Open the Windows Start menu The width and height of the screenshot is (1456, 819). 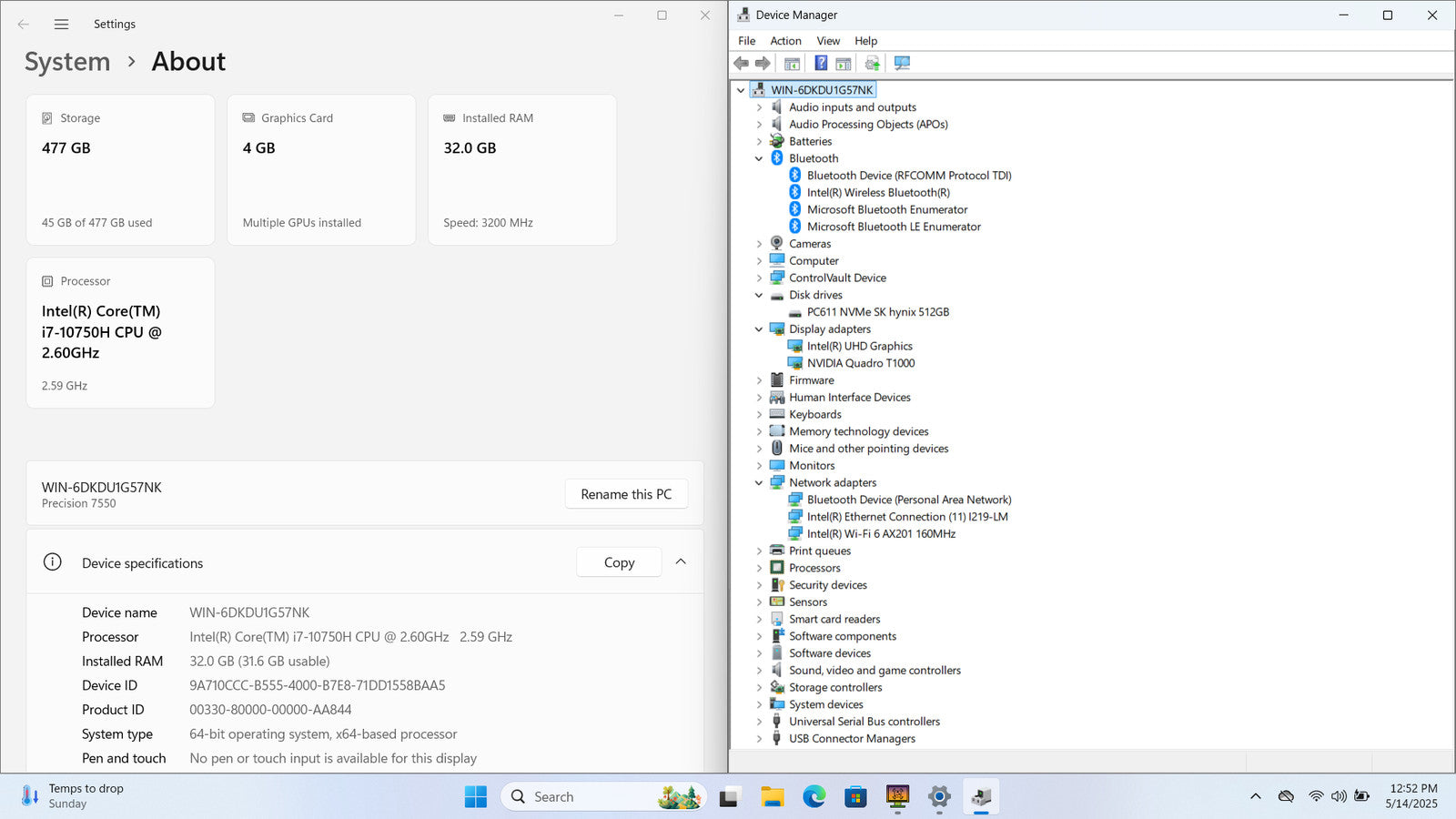[x=475, y=797]
